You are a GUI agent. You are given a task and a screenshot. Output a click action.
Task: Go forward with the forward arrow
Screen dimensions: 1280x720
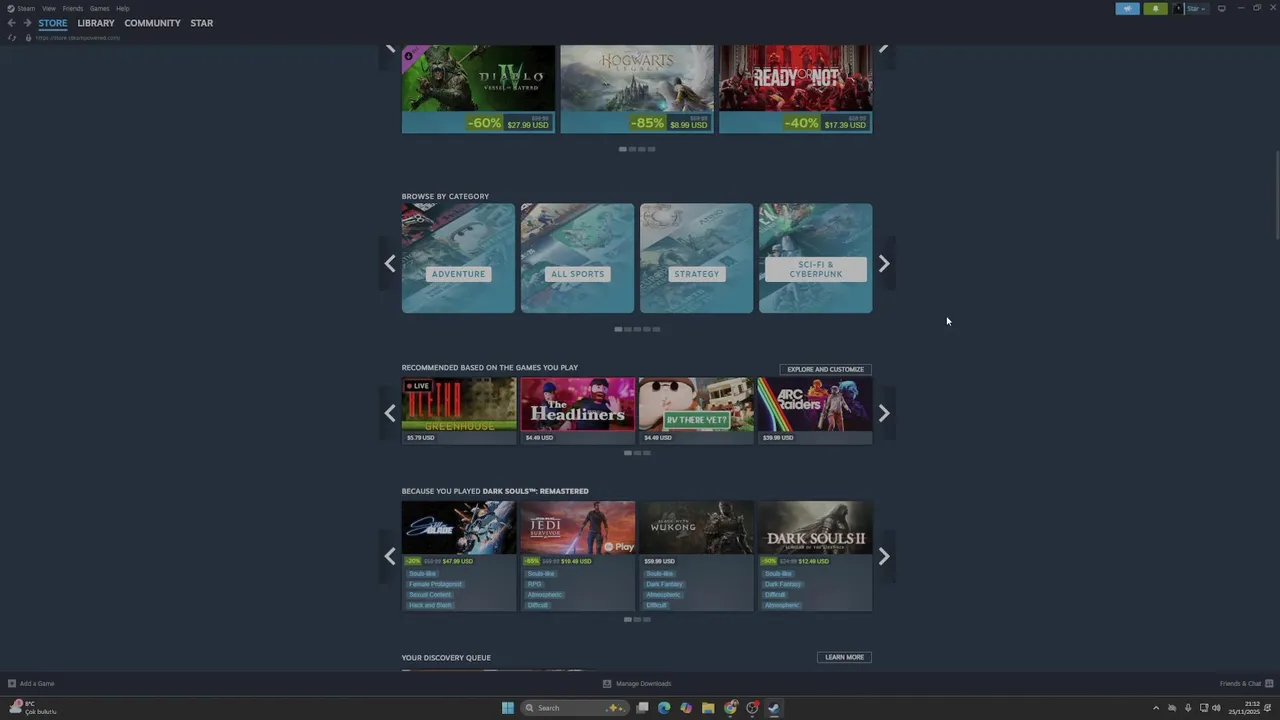click(27, 23)
